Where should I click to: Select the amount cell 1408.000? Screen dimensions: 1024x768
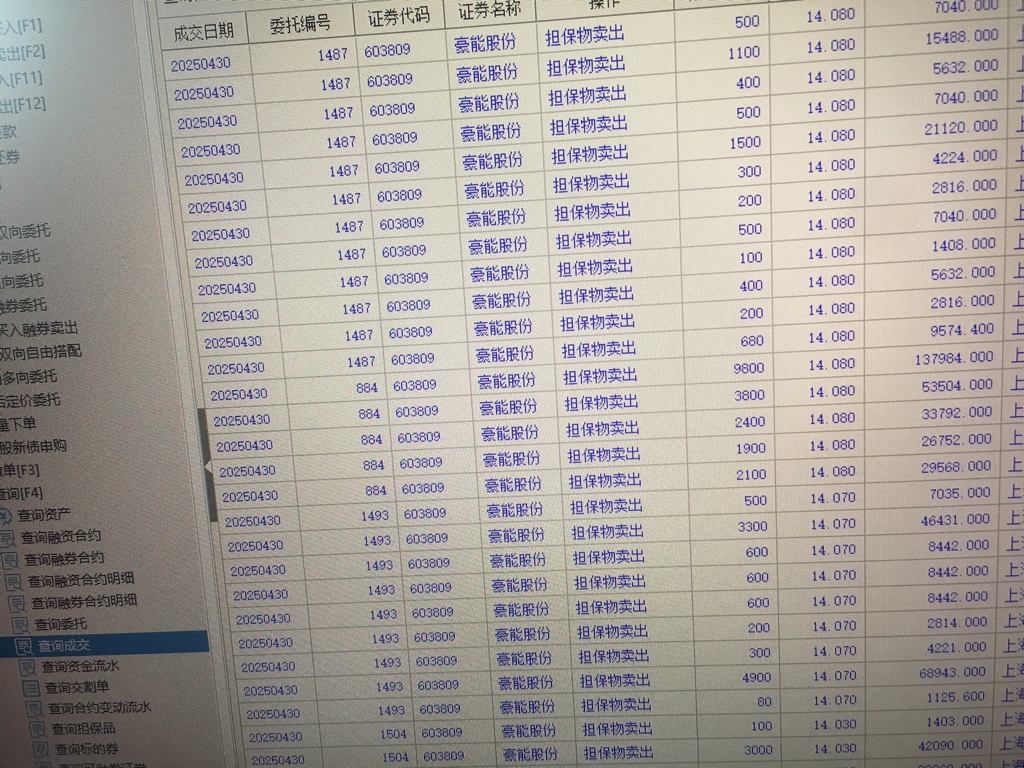tap(964, 246)
